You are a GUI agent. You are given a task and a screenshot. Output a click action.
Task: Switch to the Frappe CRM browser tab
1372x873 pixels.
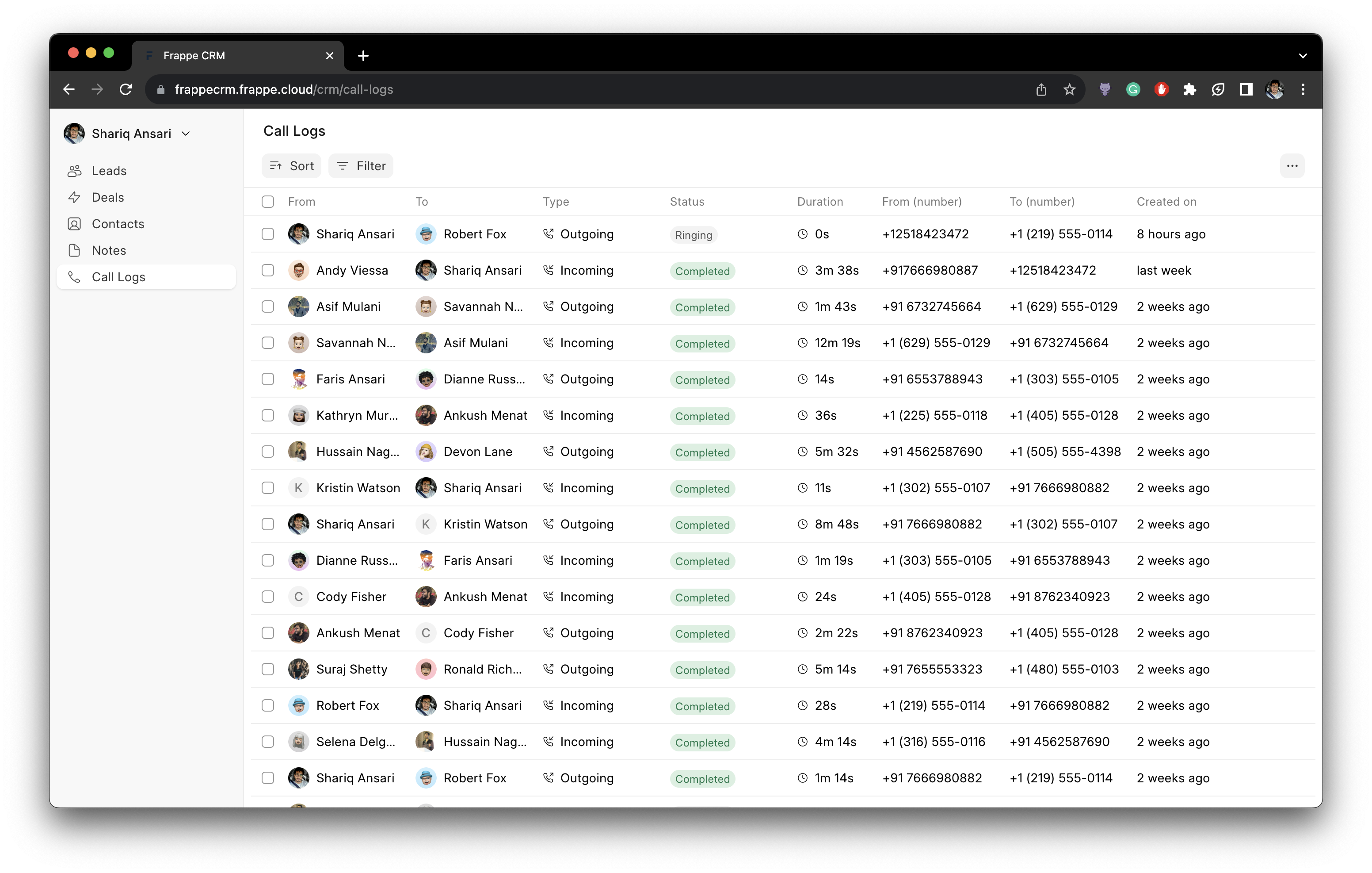coord(194,55)
